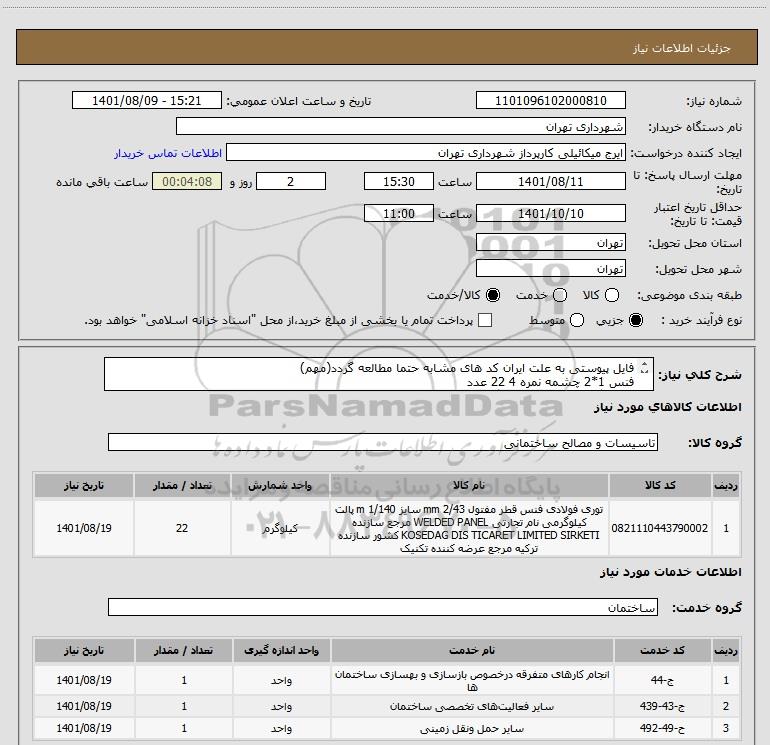Click the buyer name field شهرداری تهران

coord(401,126)
